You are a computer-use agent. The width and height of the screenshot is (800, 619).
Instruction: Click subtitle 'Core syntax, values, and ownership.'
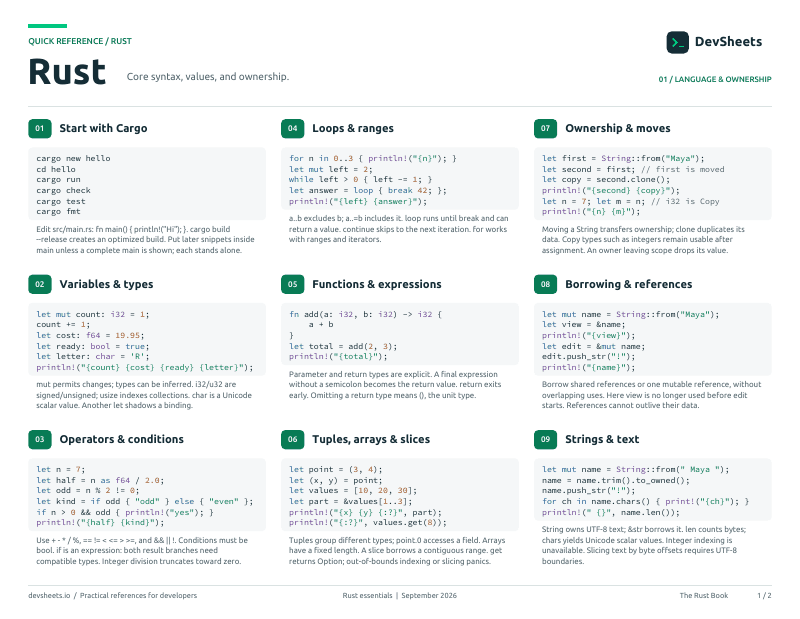click(x=208, y=77)
